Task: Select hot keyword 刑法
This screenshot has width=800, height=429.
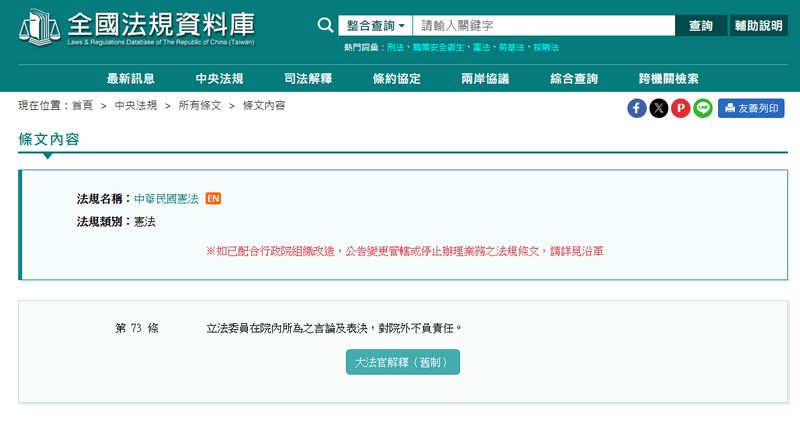Action: (395, 47)
